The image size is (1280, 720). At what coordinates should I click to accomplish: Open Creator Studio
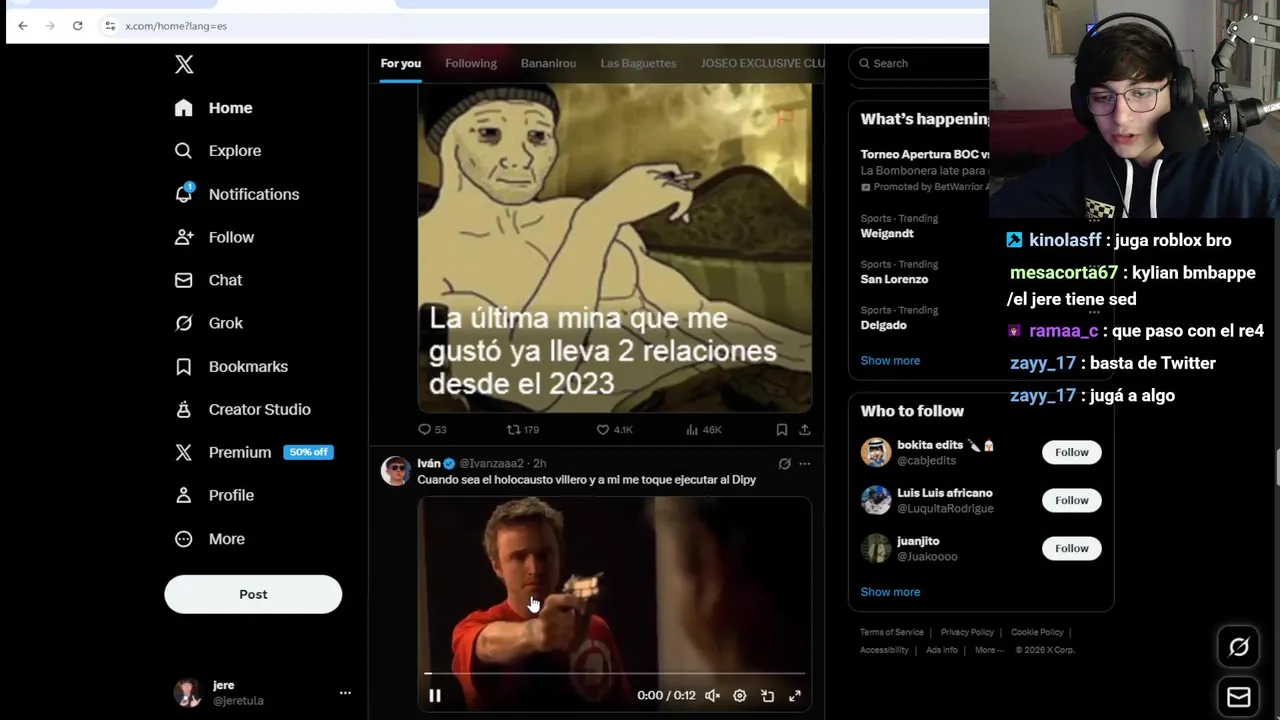point(242,409)
